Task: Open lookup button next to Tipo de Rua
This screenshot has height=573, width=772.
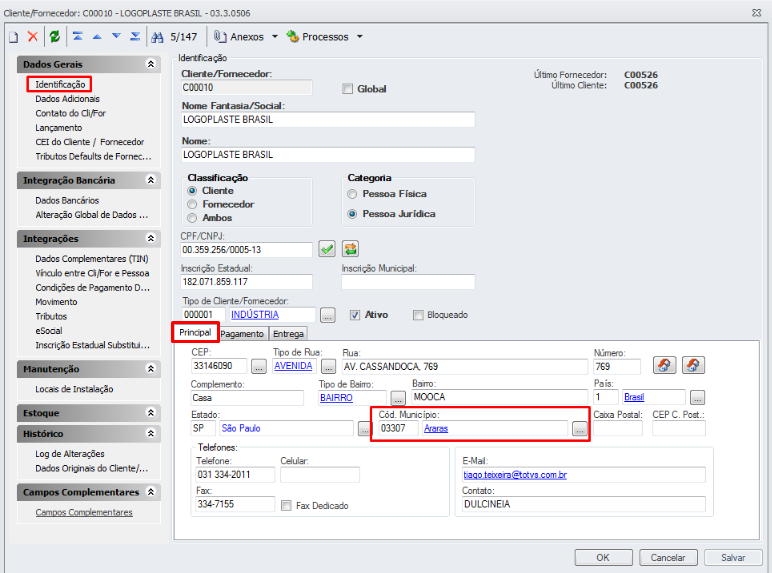Action: coord(328,366)
